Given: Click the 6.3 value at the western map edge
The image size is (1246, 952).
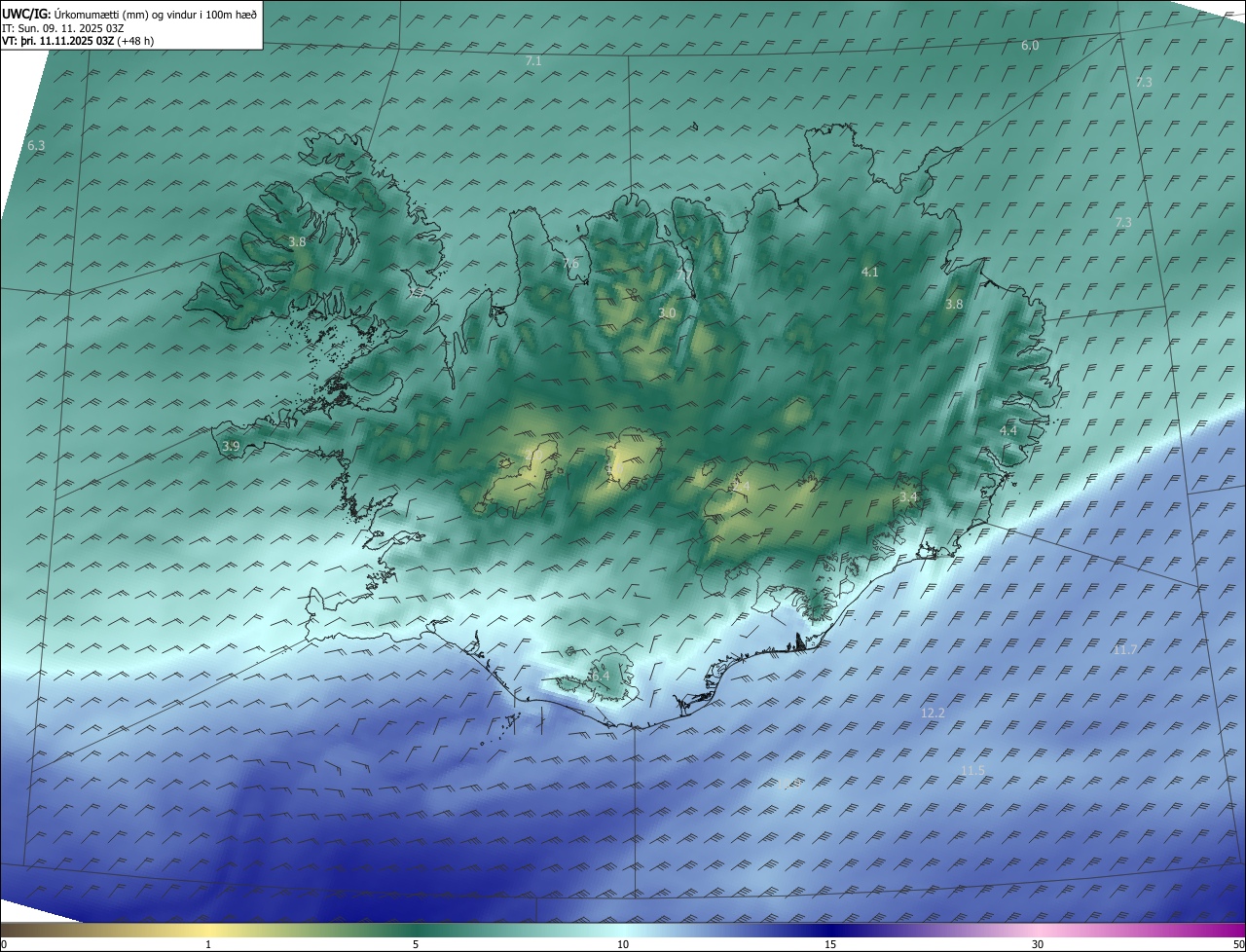Looking at the screenshot, I should [36, 145].
